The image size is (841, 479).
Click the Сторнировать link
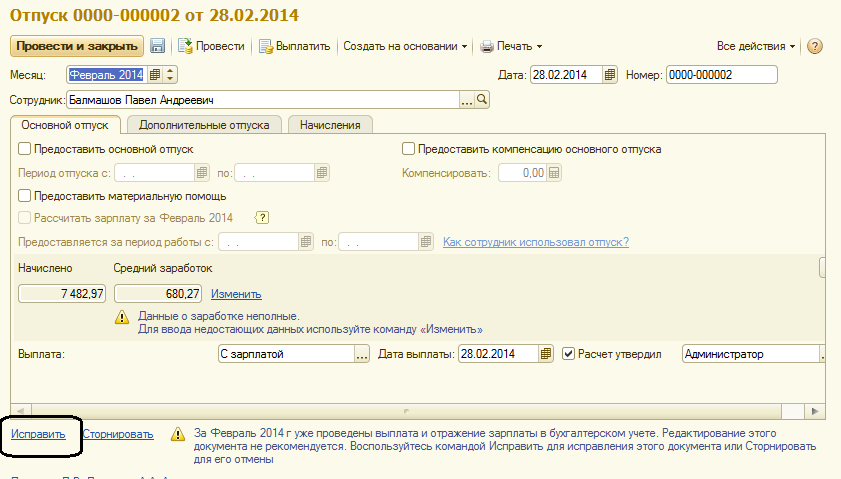[x=118, y=434]
